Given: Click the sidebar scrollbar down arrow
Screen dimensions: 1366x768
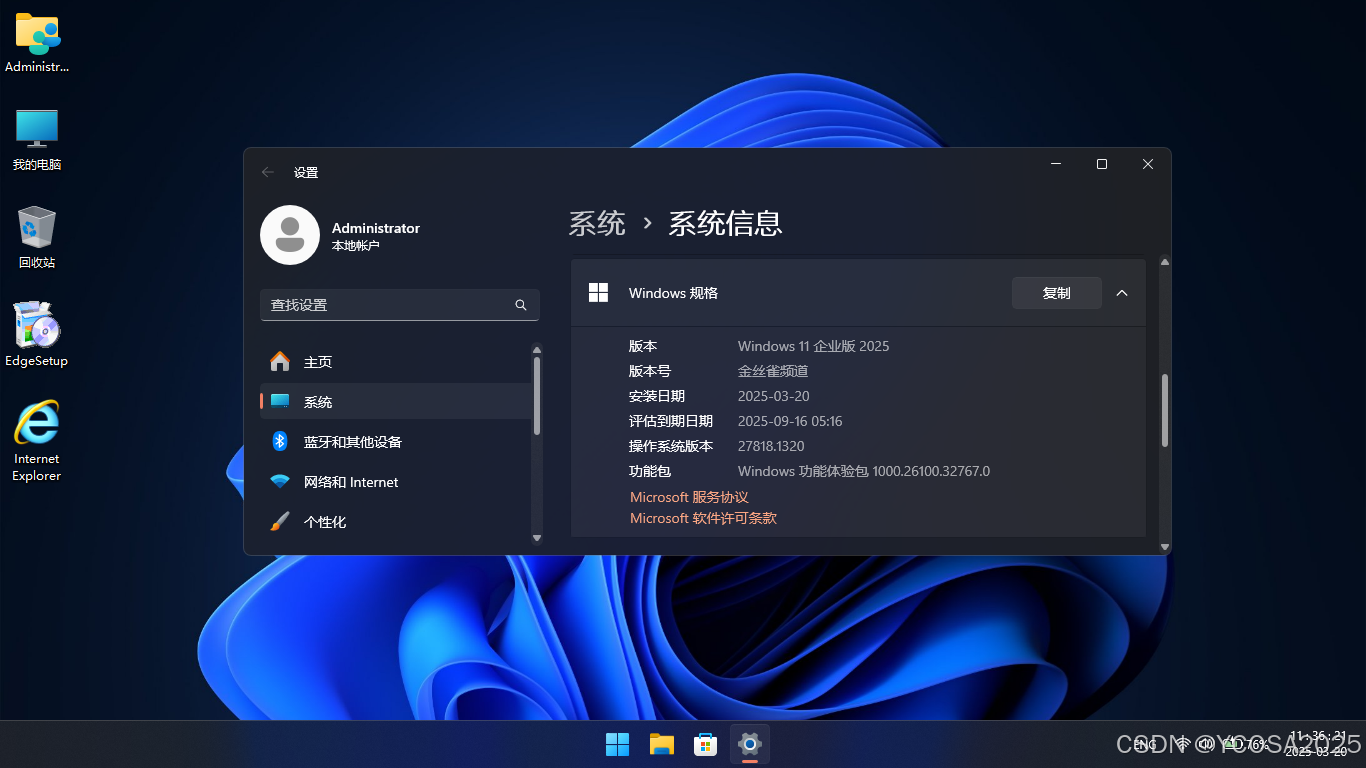Looking at the screenshot, I should point(537,538).
